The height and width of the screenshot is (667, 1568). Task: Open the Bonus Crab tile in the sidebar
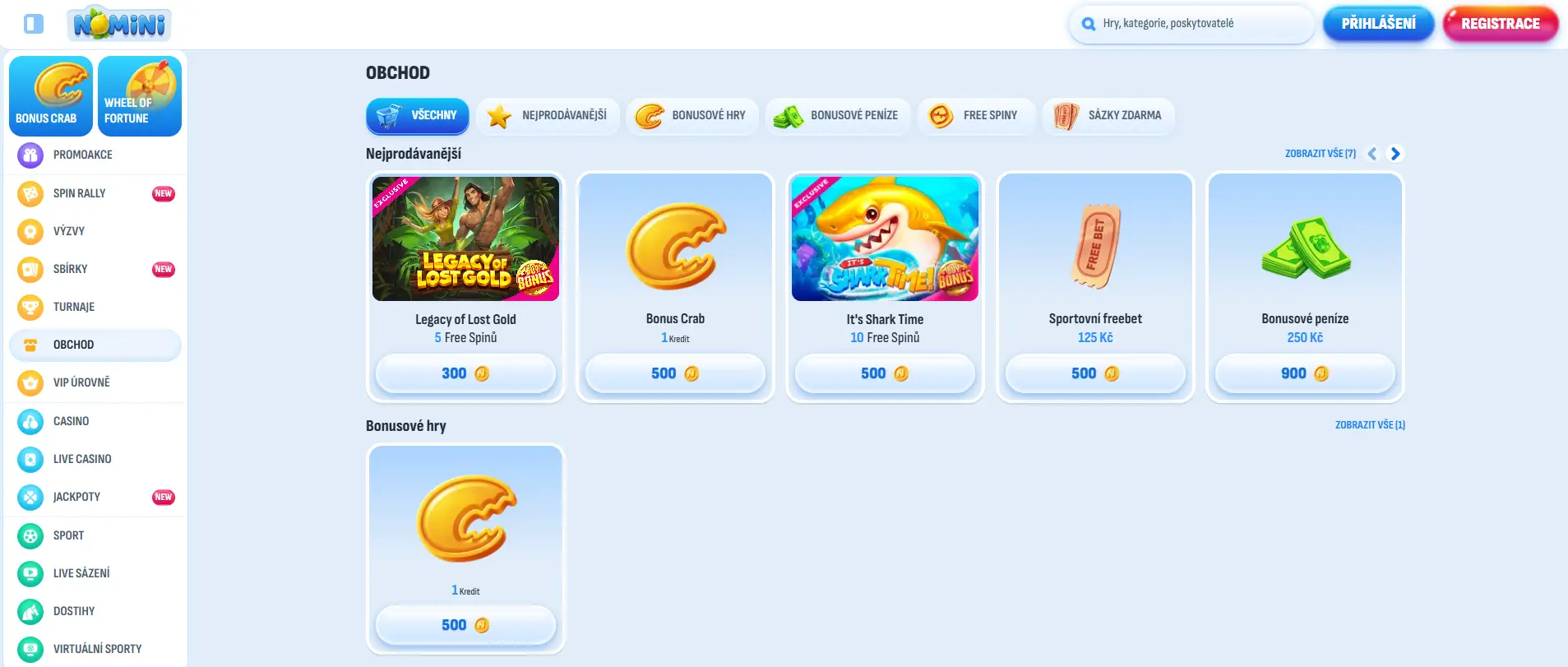pyautogui.click(x=51, y=95)
